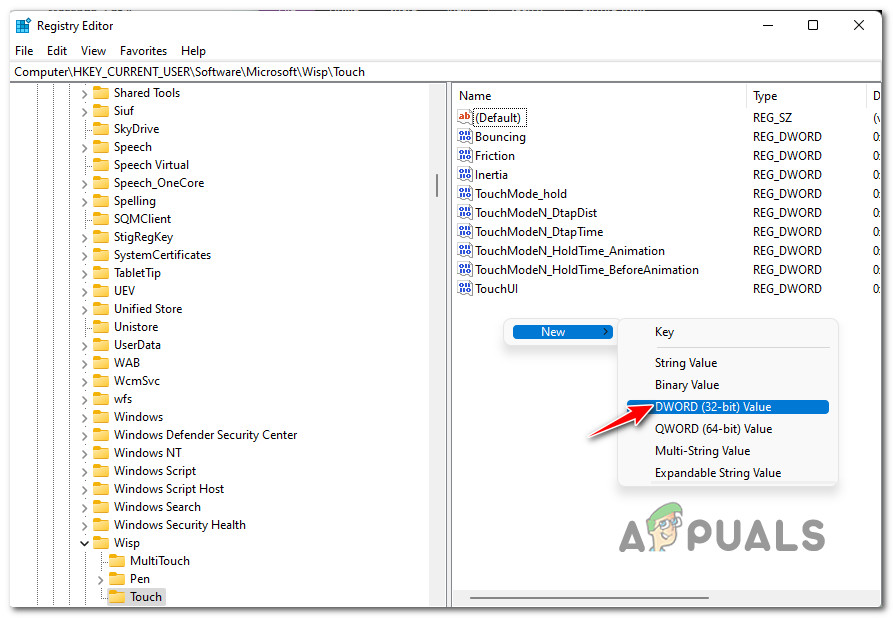The image size is (893, 618).
Task: Expand the Speech_OneCore key
Action: [84, 183]
